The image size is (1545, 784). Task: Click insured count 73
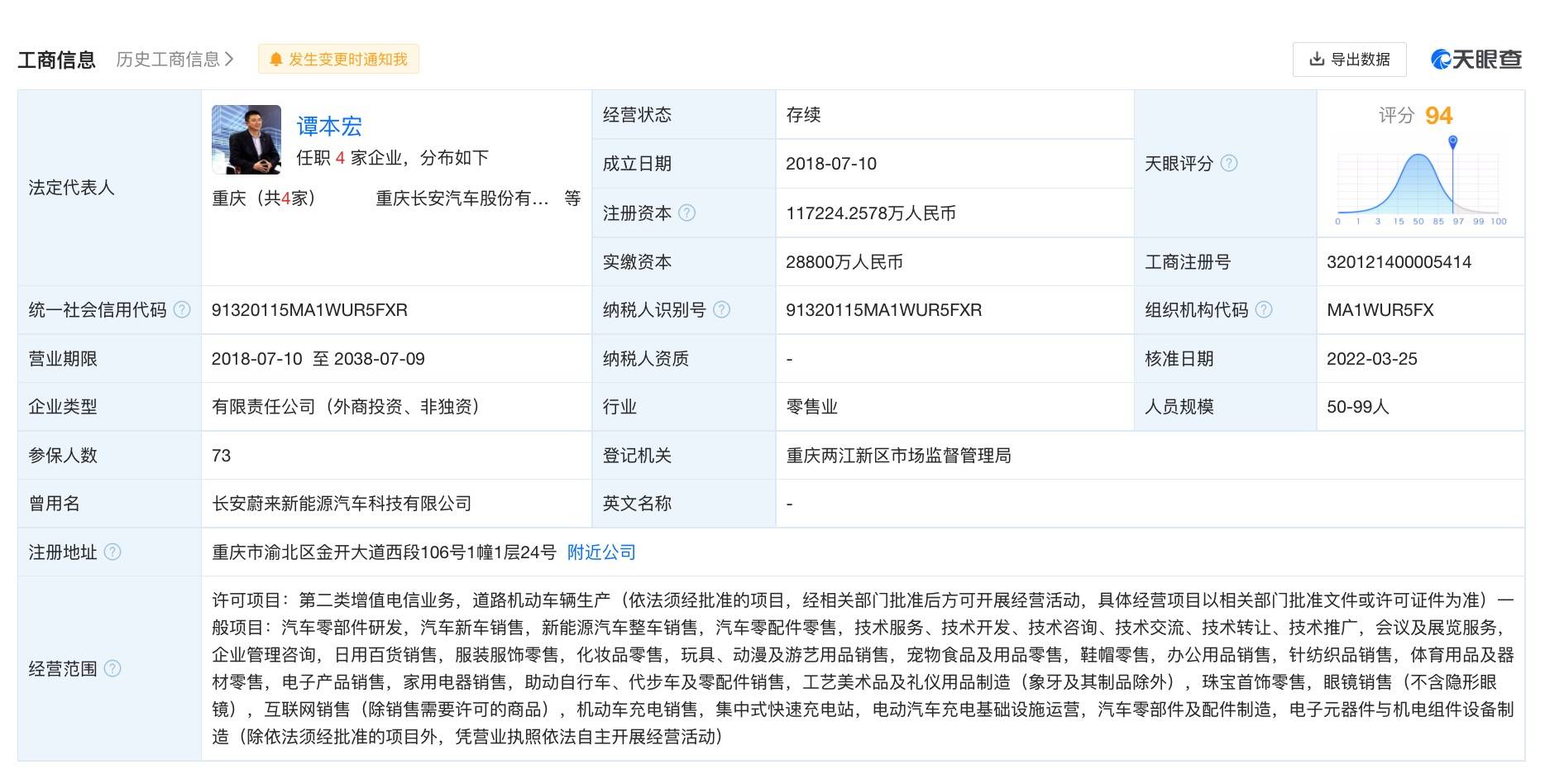(x=221, y=456)
